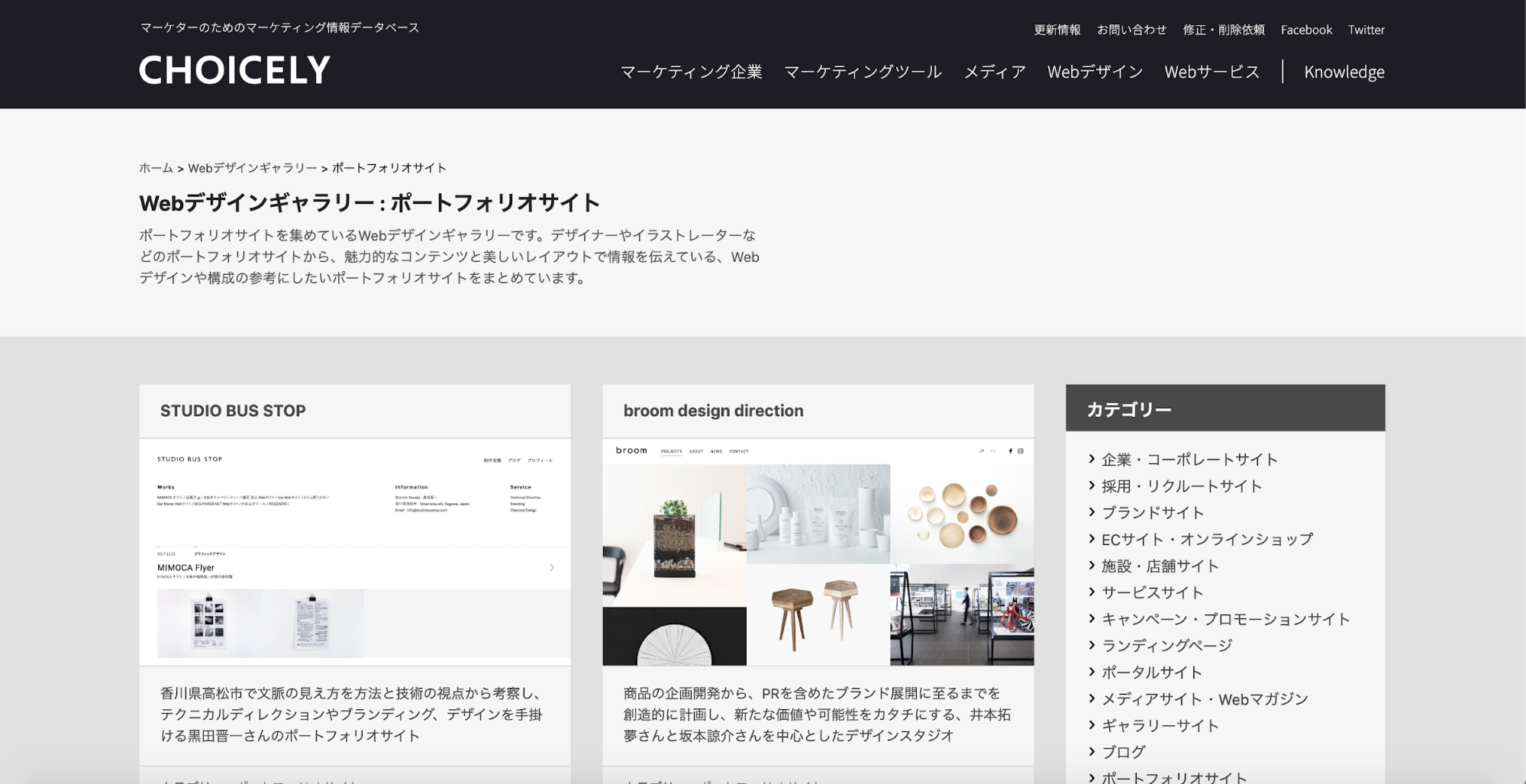The height and width of the screenshot is (784, 1526).
Task: Open the メディア menu item
Action: tap(995, 72)
